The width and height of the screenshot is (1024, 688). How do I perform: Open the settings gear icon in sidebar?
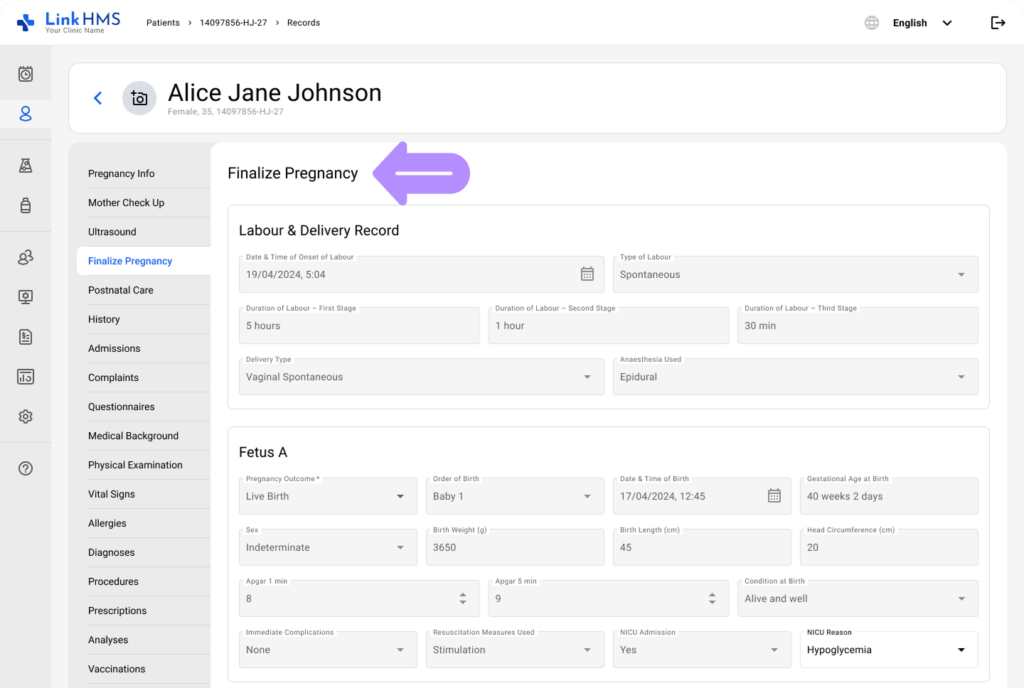tap(26, 416)
